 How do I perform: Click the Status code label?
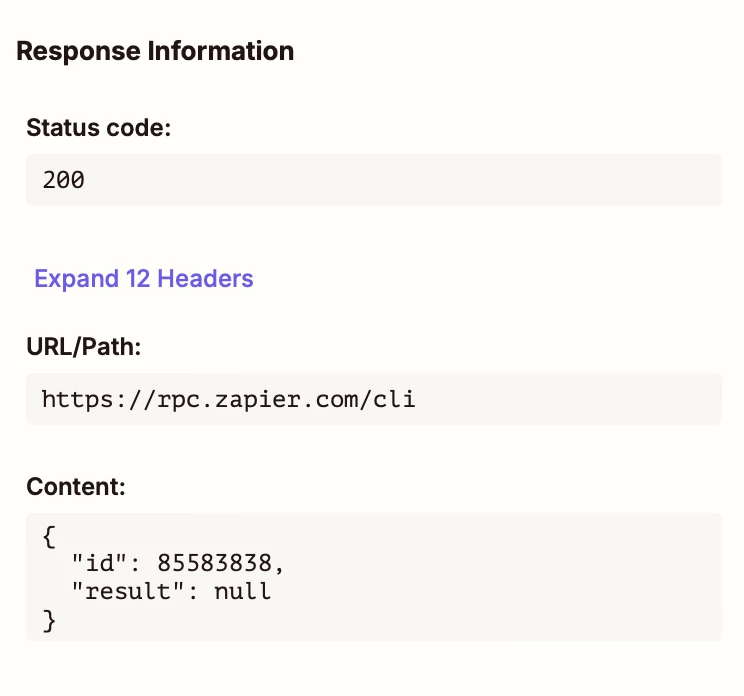(x=99, y=128)
